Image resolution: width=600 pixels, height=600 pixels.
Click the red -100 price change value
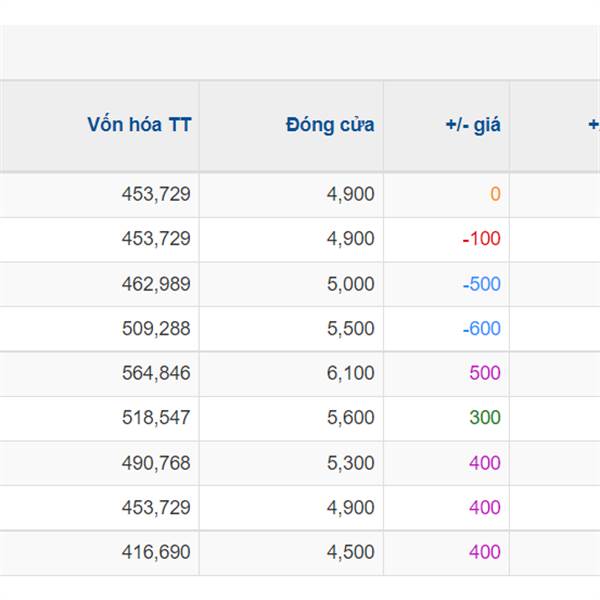click(481, 239)
